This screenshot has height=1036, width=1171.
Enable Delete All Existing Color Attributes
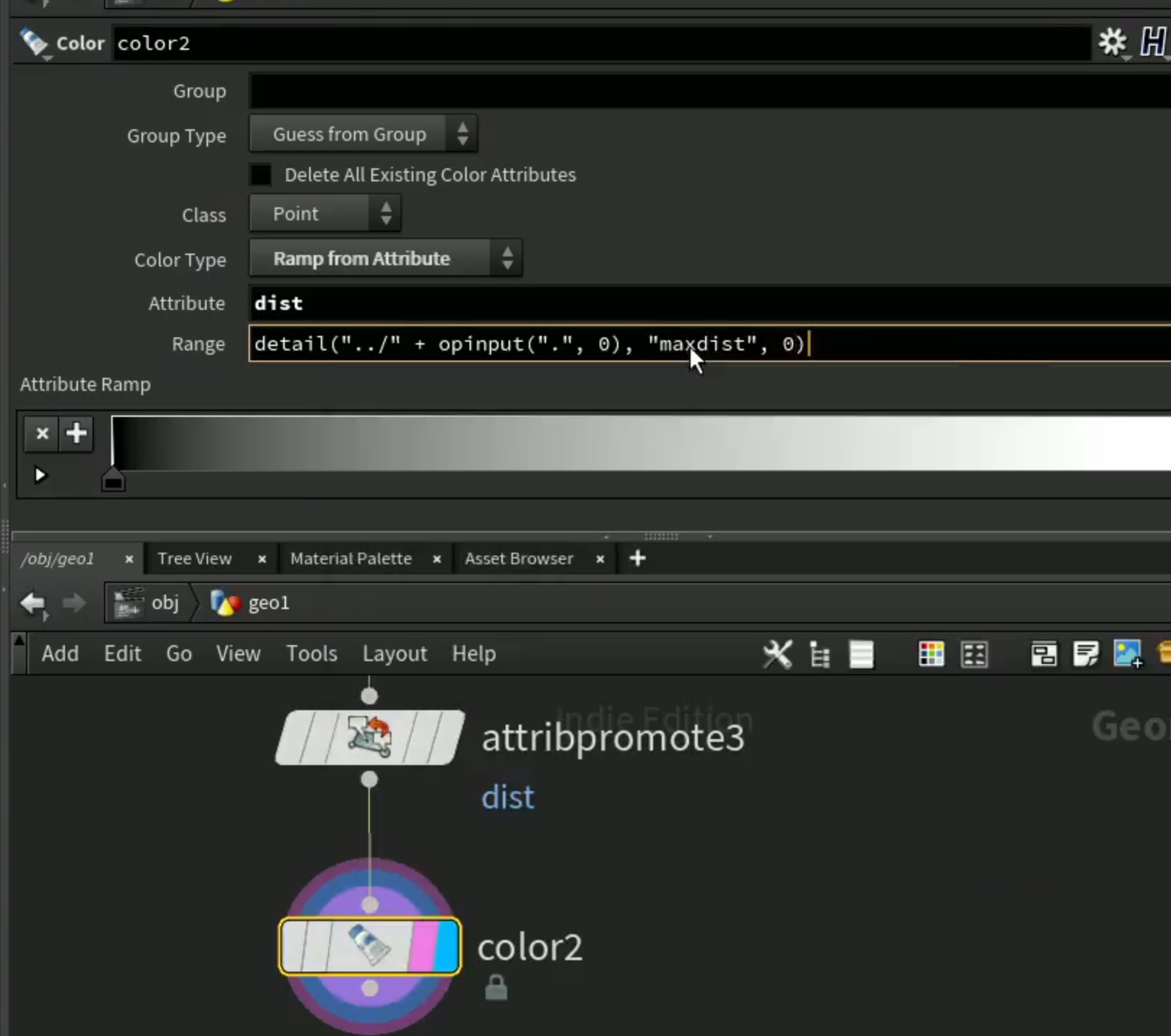(x=261, y=175)
